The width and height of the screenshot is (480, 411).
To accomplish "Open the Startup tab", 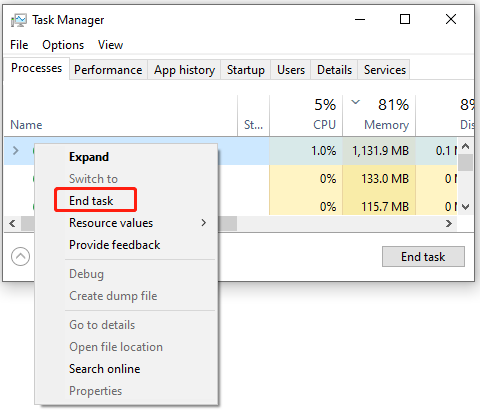I will 246,70.
